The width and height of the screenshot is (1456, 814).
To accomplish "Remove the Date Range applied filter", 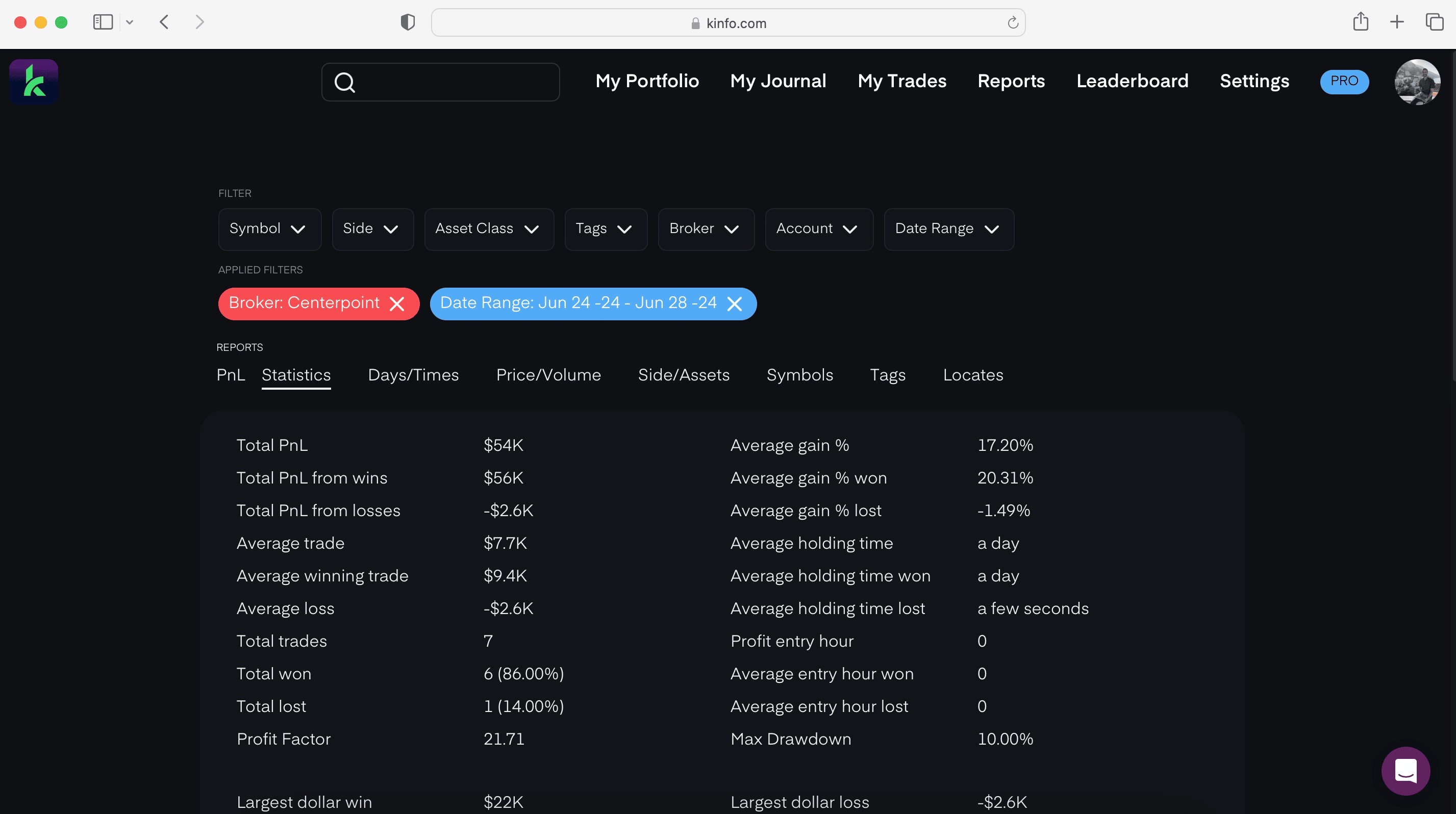I will pos(734,304).
